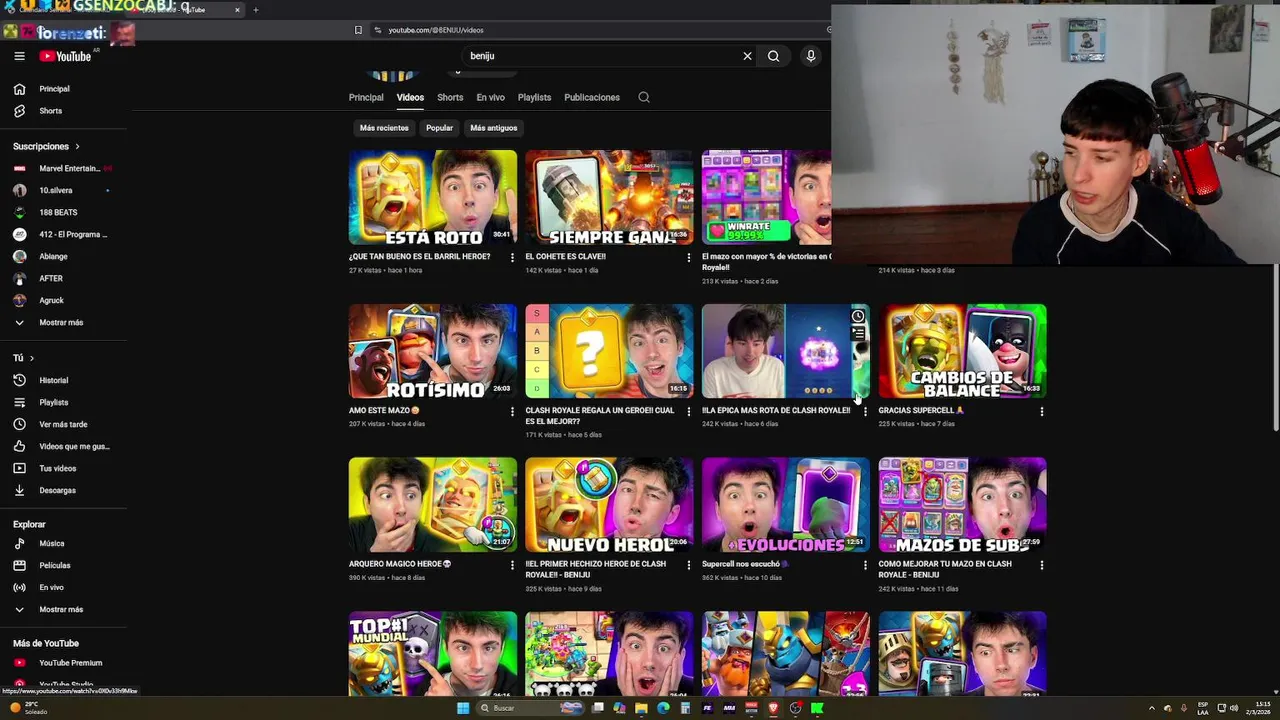The image size is (1280, 720).
Task: Switch to the Principal channel tab
Action: point(366,97)
